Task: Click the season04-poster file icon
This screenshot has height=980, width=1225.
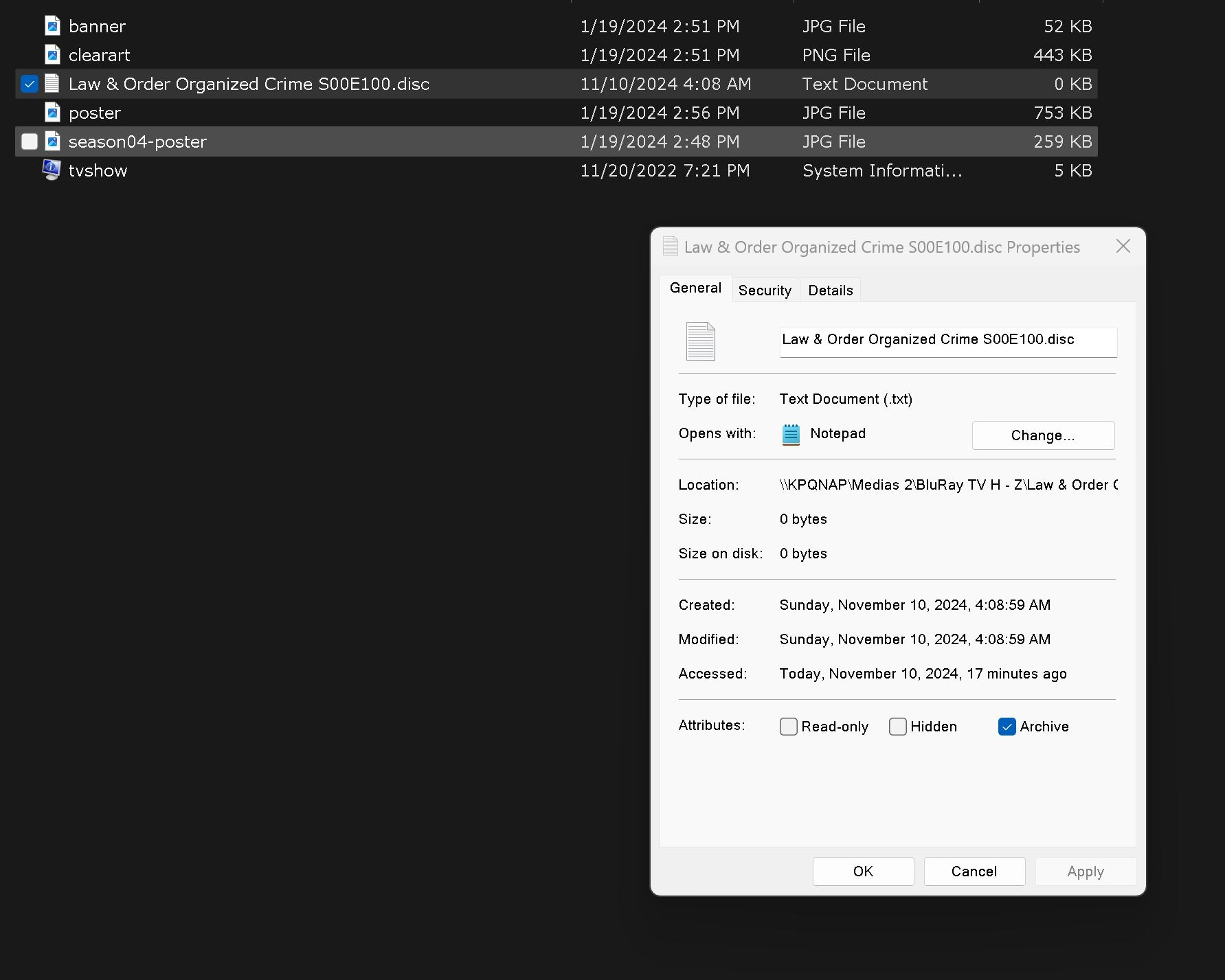Action: pyautogui.click(x=52, y=141)
